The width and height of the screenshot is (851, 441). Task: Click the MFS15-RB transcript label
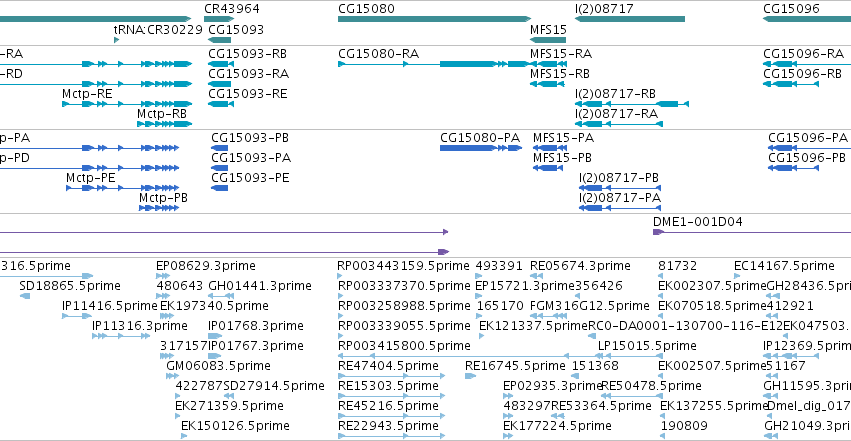tap(560, 74)
